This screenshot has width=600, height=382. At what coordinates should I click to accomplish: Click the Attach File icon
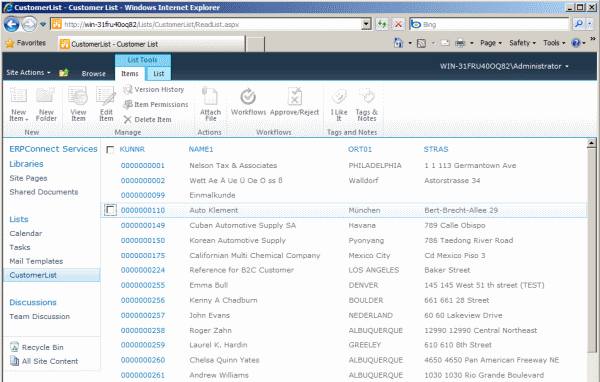pos(210,96)
